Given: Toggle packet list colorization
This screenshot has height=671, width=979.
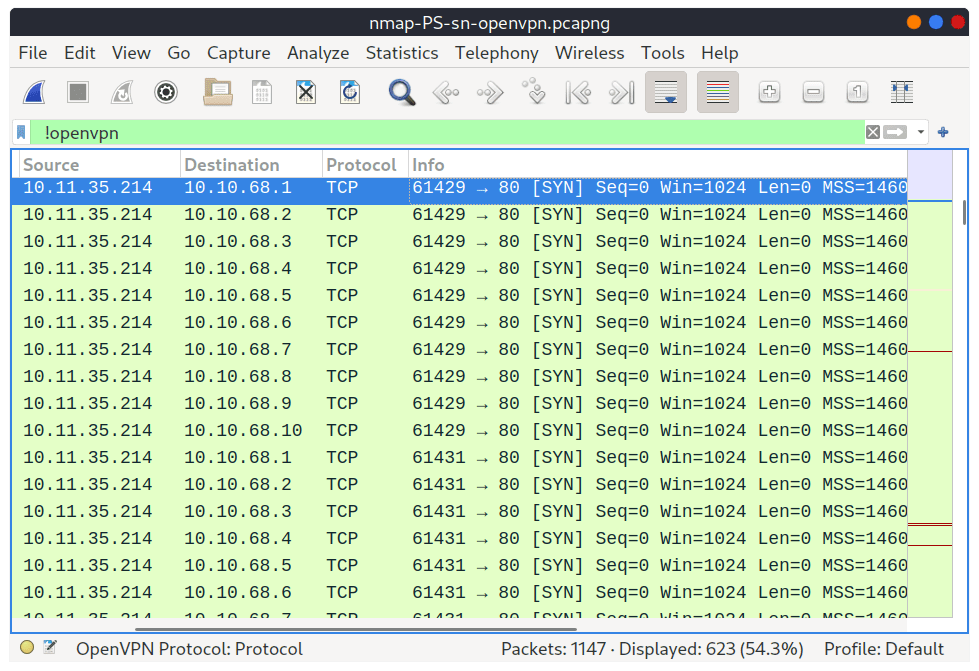Looking at the screenshot, I should click(x=717, y=92).
